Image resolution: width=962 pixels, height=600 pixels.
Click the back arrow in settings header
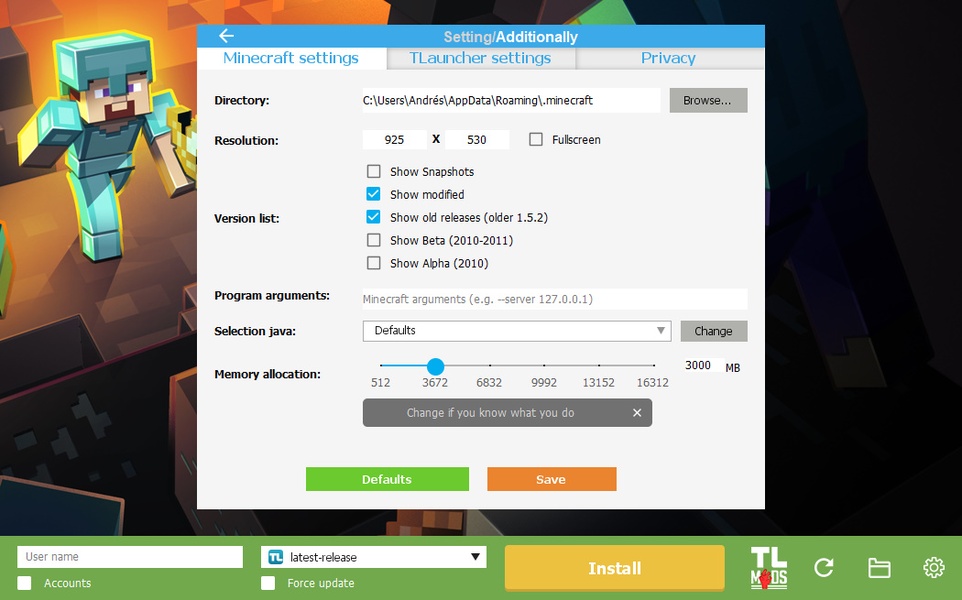coord(226,36)
